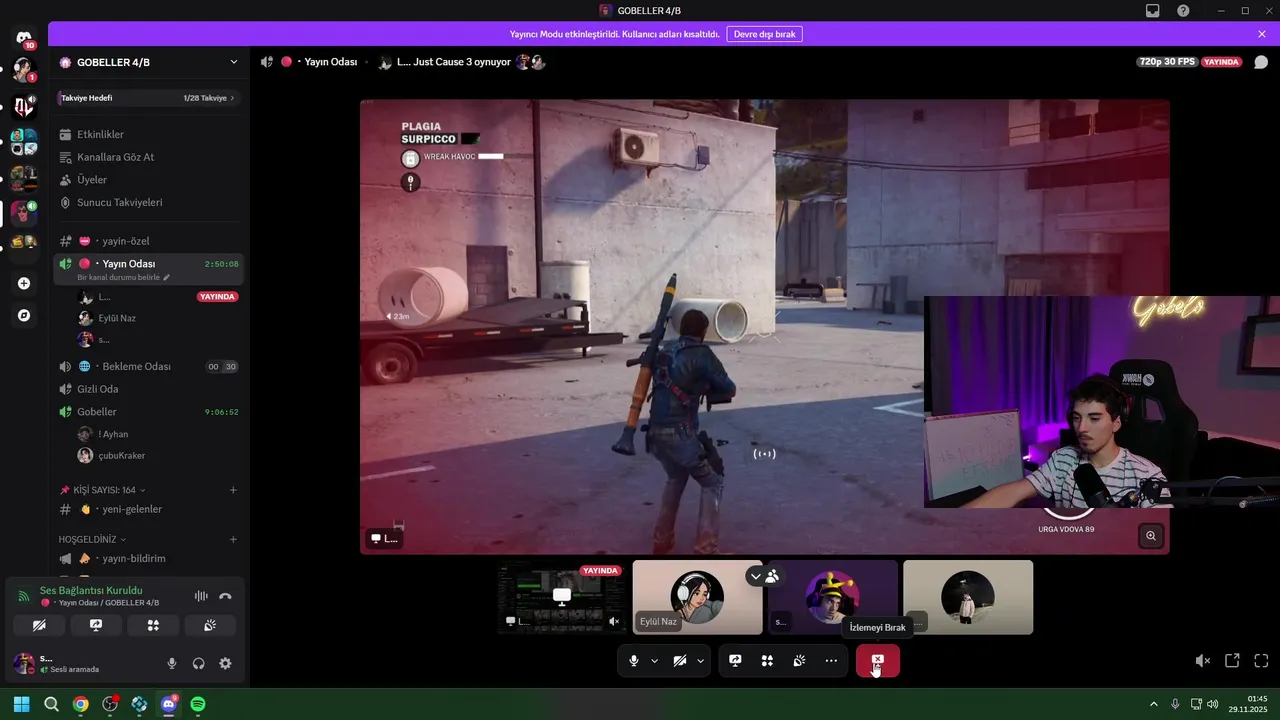The width and height of the screenshot is (1280, 720).
Task: Open user settings gear icon
Action: (x=225, y=663)
